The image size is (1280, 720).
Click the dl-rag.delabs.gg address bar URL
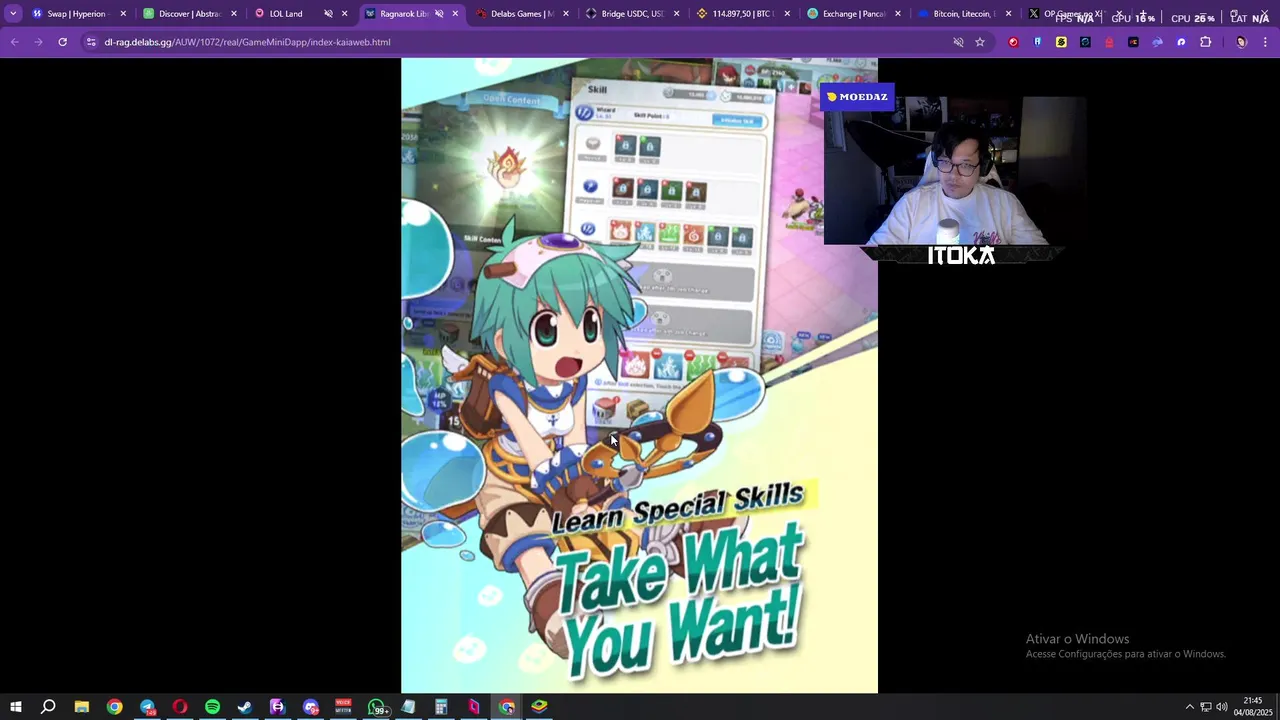tap(247, 42)
